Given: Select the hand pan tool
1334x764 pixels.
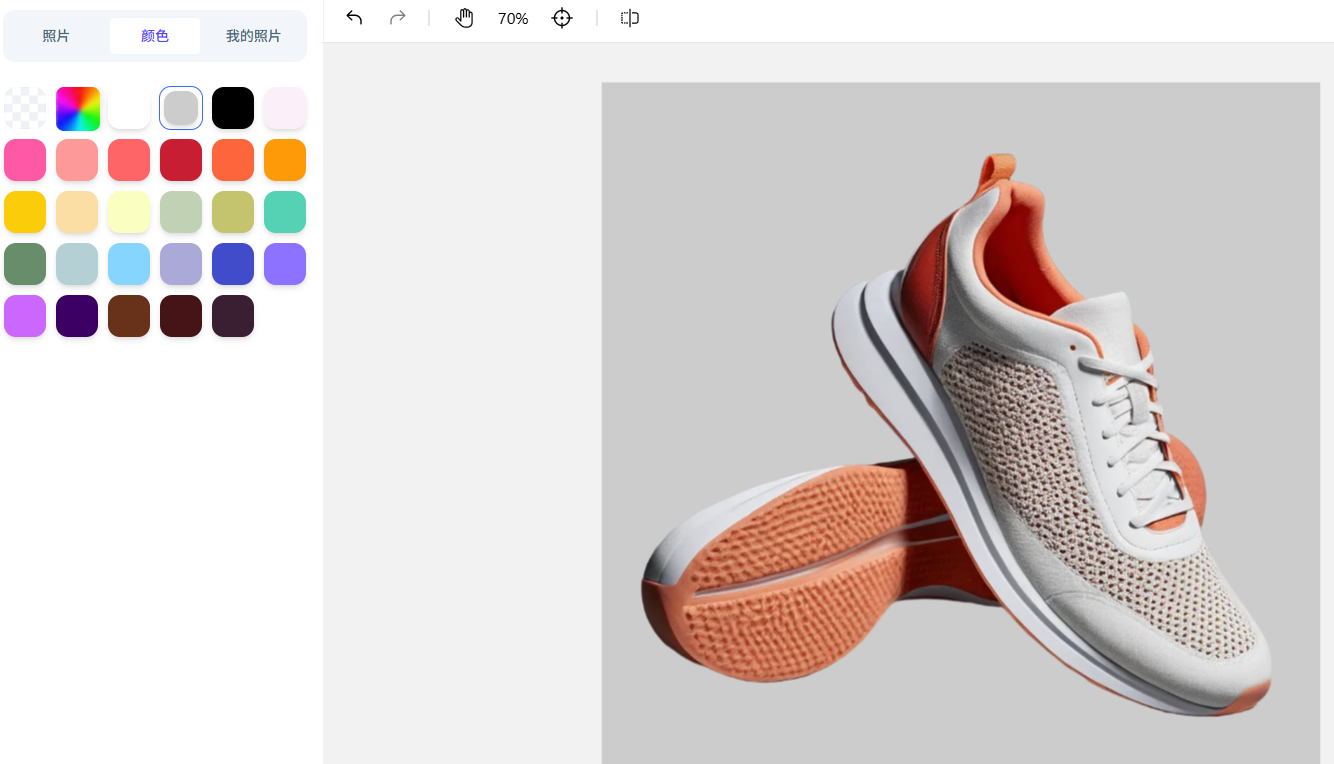Looking at the screenshot, I should 464,18.
